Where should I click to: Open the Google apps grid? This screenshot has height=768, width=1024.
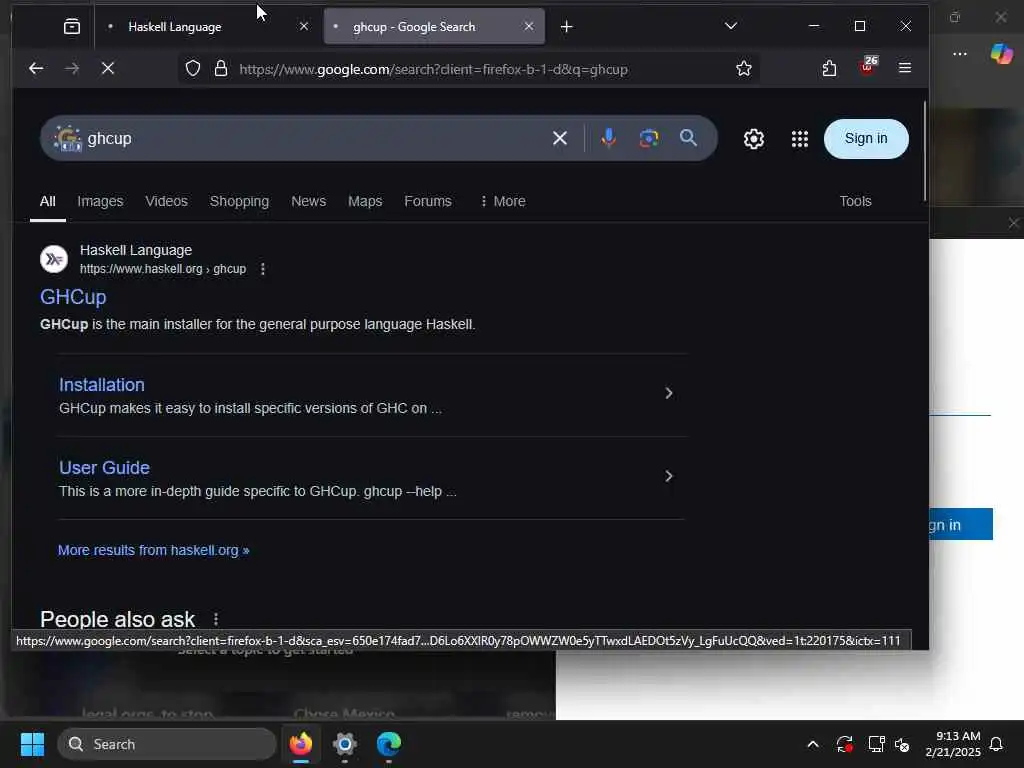tap(799, 138)
